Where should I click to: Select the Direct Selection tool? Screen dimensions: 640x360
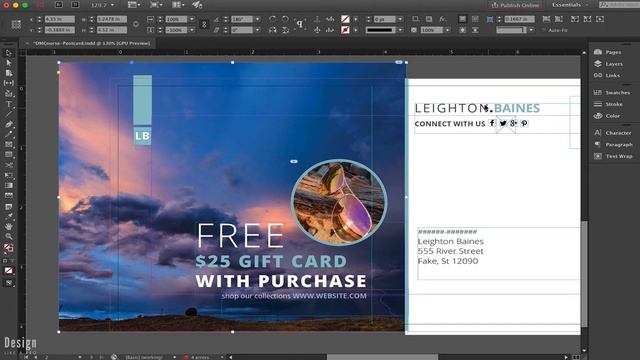[9, 63]
